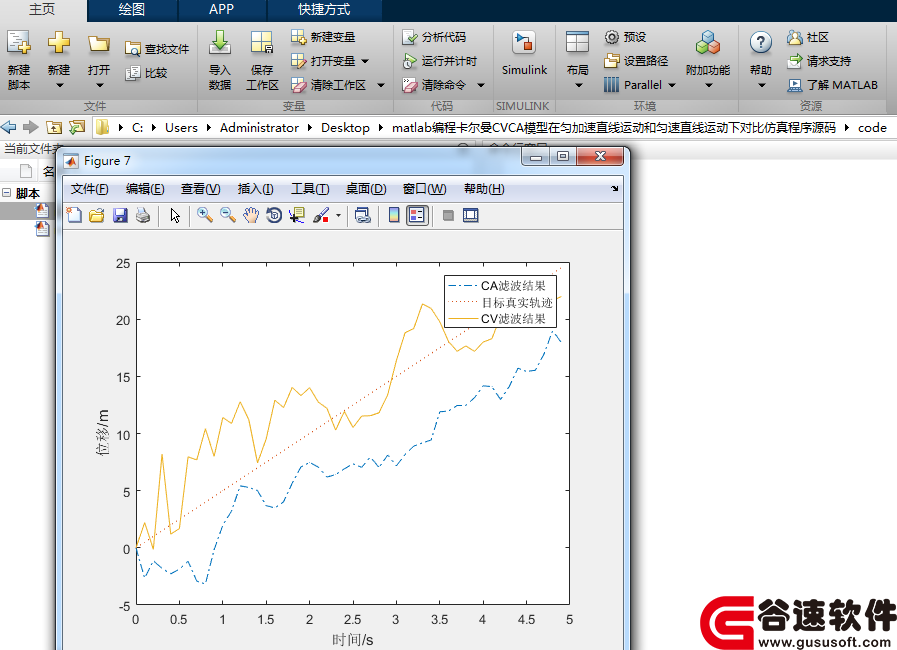Switch to the 主页 (Home) tab
Viewport: 897px width, 650px height.
tap(42, 10)
